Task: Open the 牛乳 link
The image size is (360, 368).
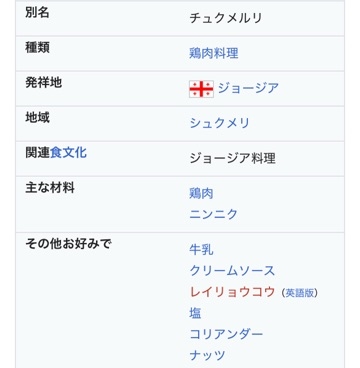Action: click(x=201, y=250)
